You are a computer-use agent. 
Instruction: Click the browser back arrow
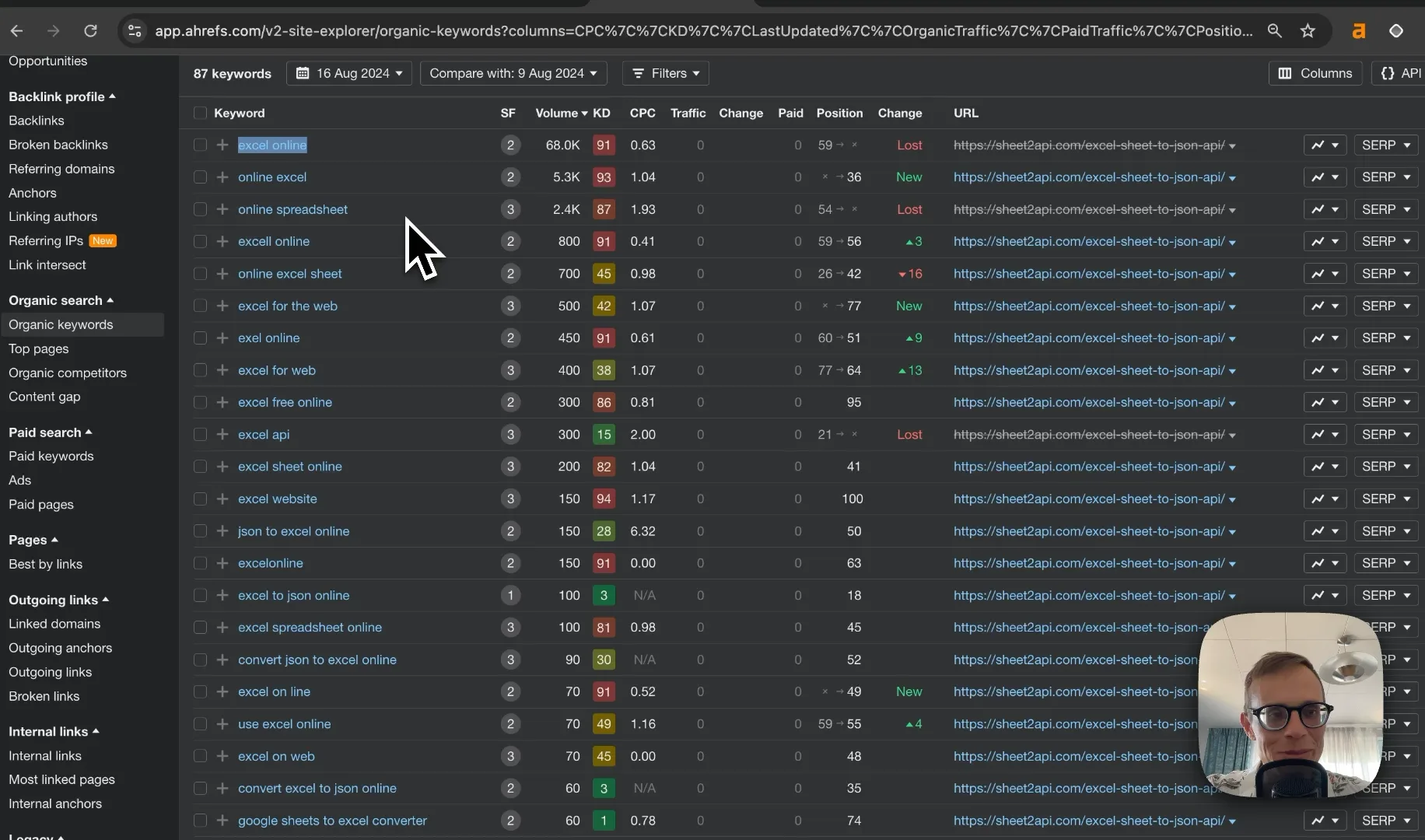point(17,30)
